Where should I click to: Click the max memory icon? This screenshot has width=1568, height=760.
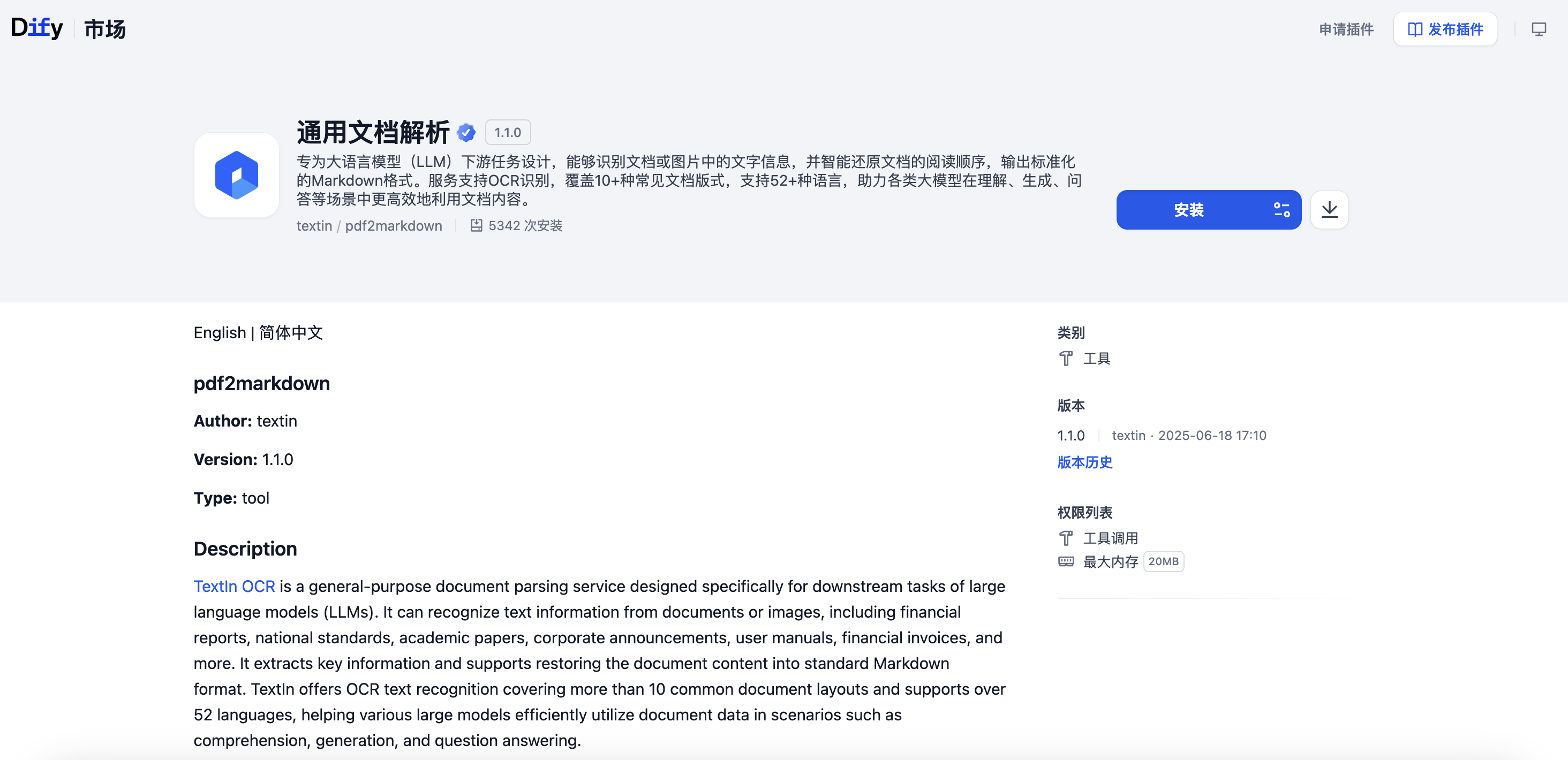(1065, 561)
